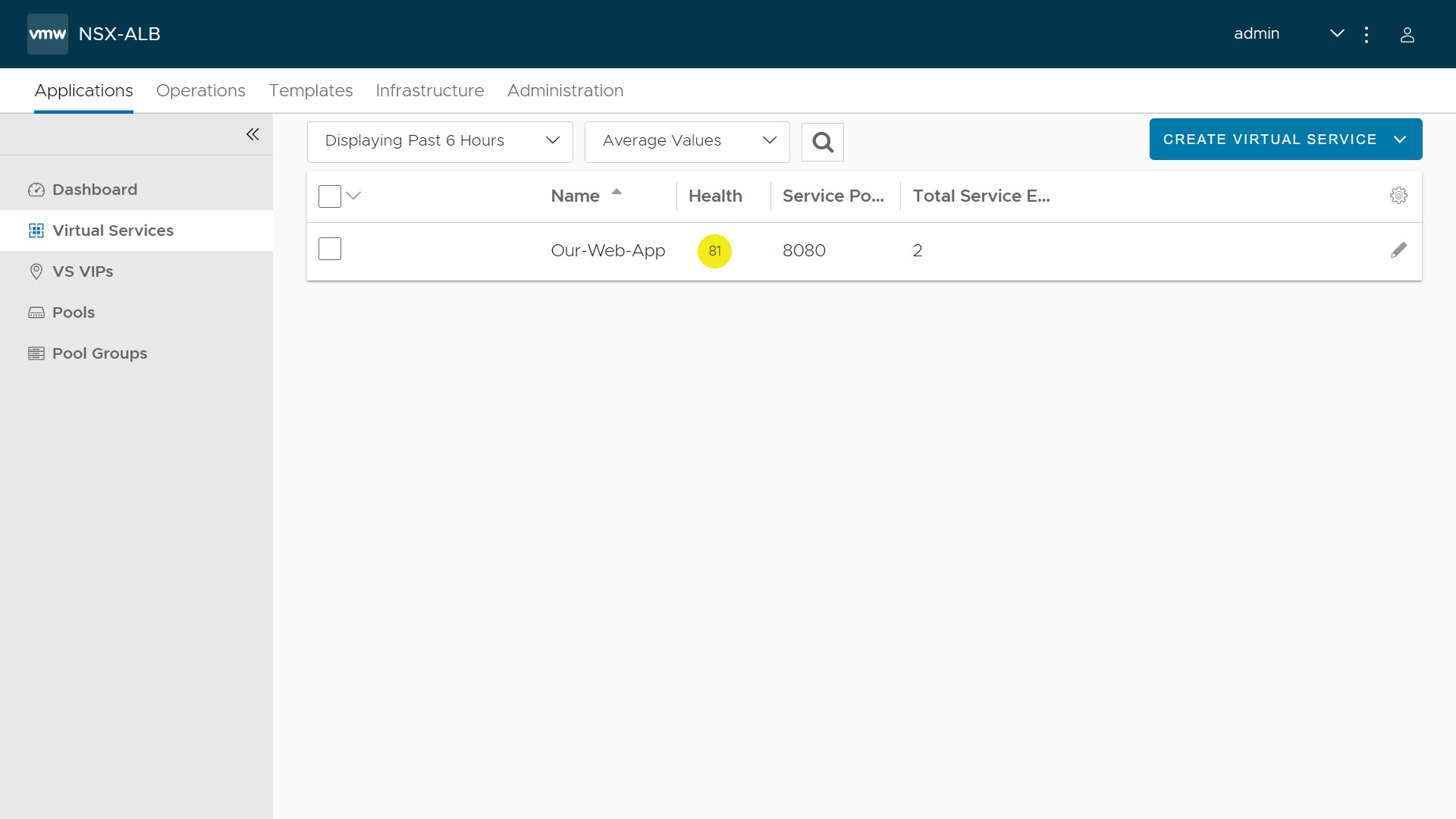Screen dimensions: 1456x819
Task: Select the Our-Web-App row checkbox
Action: tap(330, 249)
